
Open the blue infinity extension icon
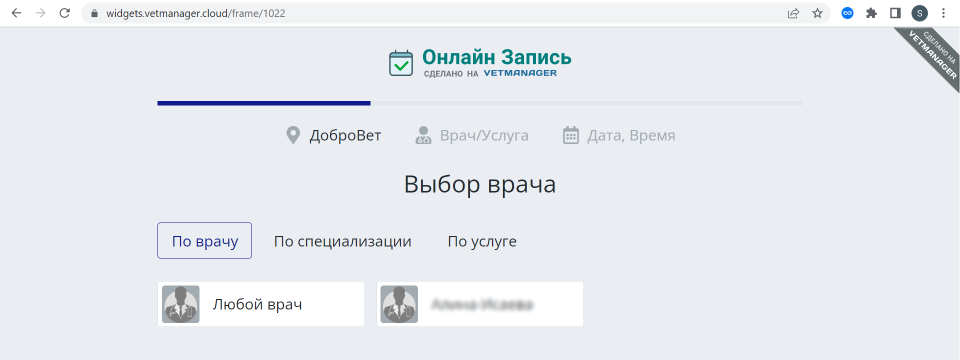(x=847, y=13)
